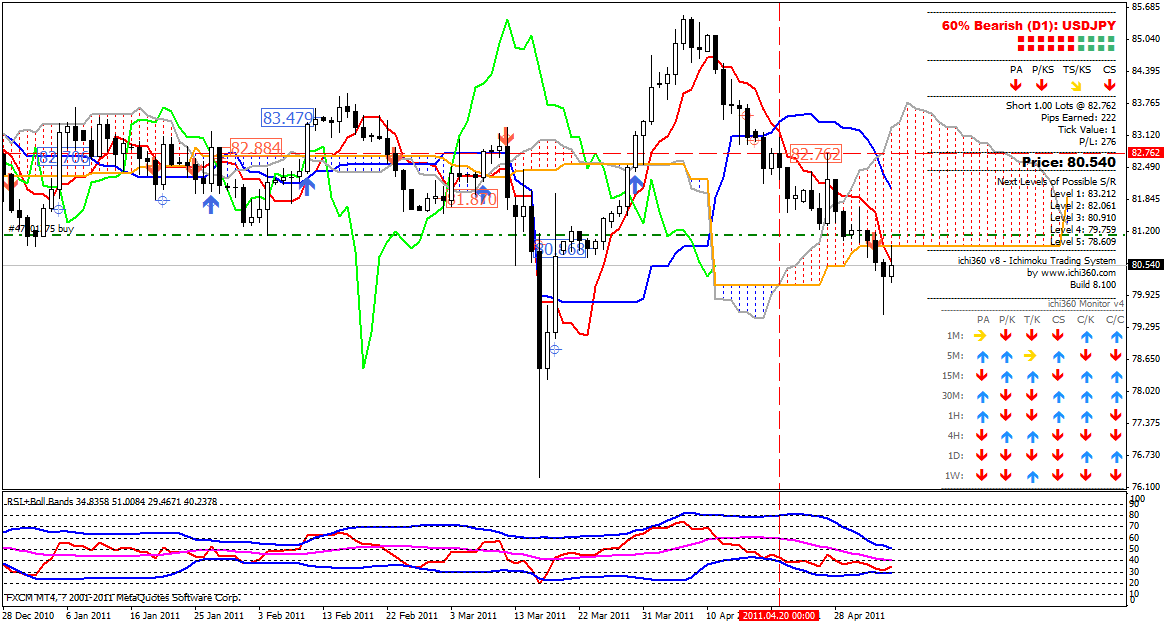
Task: Click the blue buy arrow near 25 Jan
Action: tap(212, 204)
